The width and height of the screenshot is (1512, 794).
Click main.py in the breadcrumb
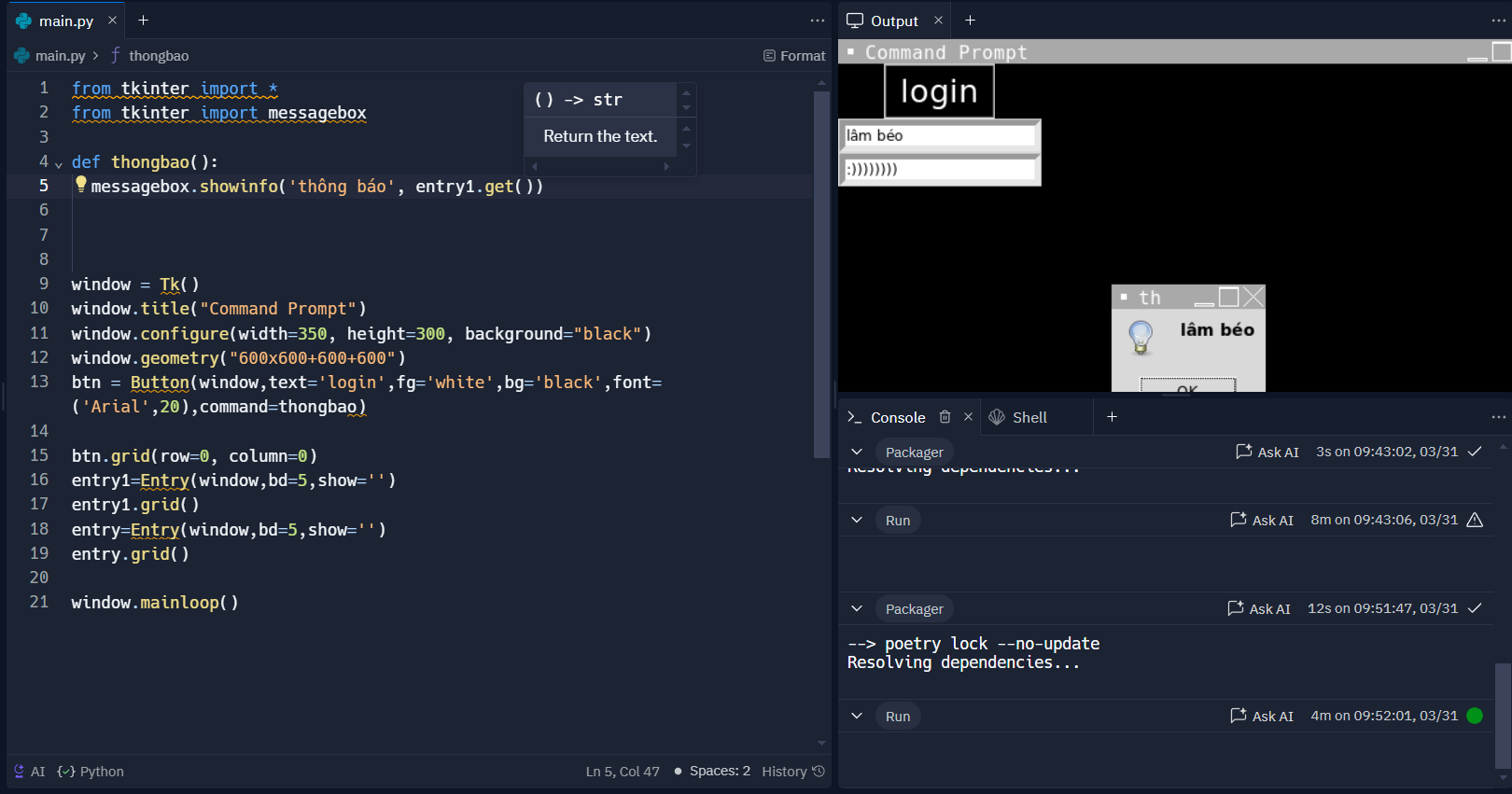(x=60, y=56)
